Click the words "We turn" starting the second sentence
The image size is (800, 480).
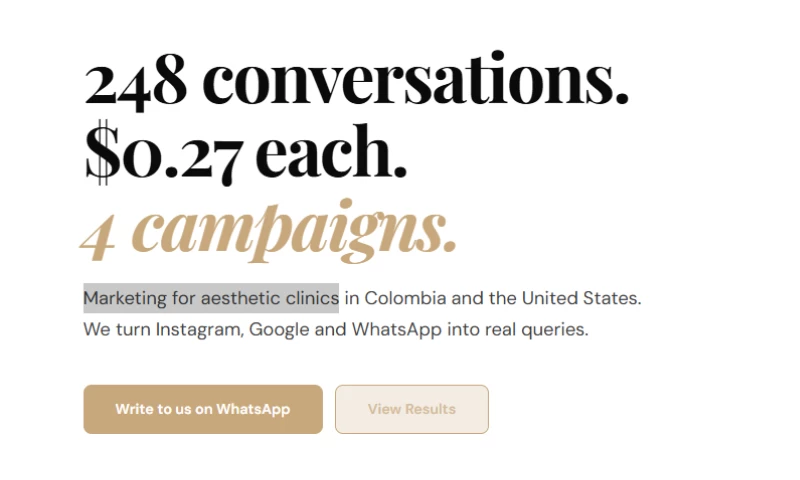(x=115, y=329)
